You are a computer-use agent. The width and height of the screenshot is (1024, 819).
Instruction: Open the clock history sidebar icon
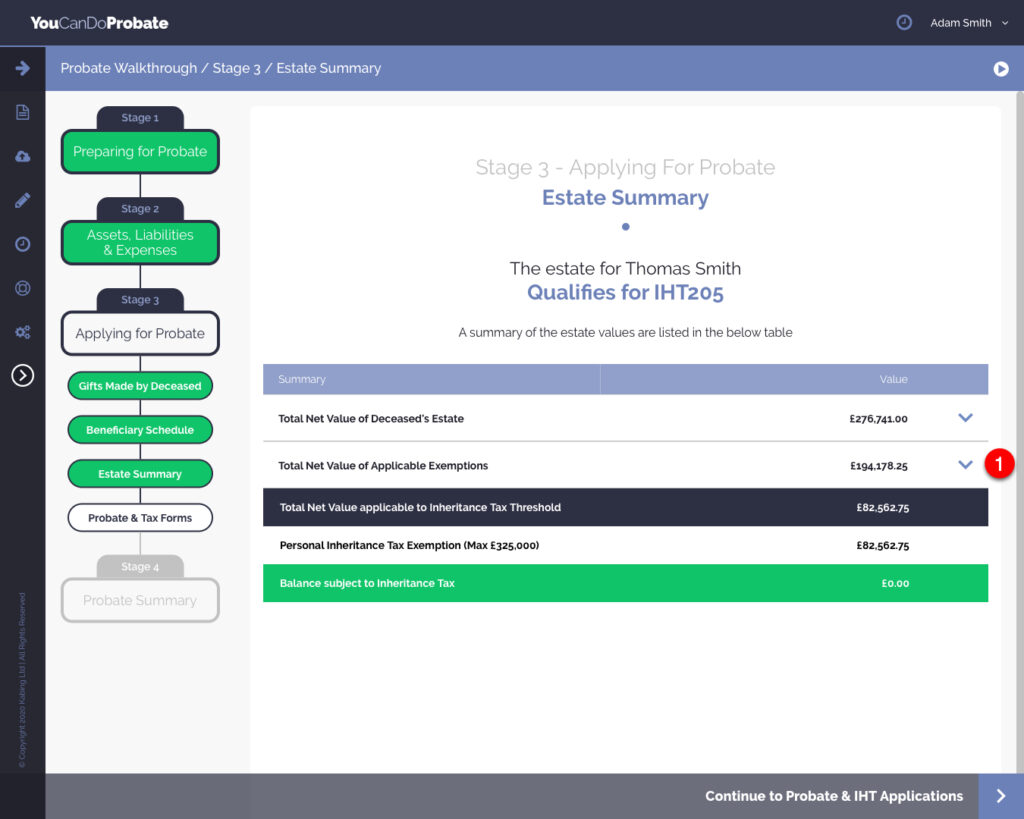point(22,244)
